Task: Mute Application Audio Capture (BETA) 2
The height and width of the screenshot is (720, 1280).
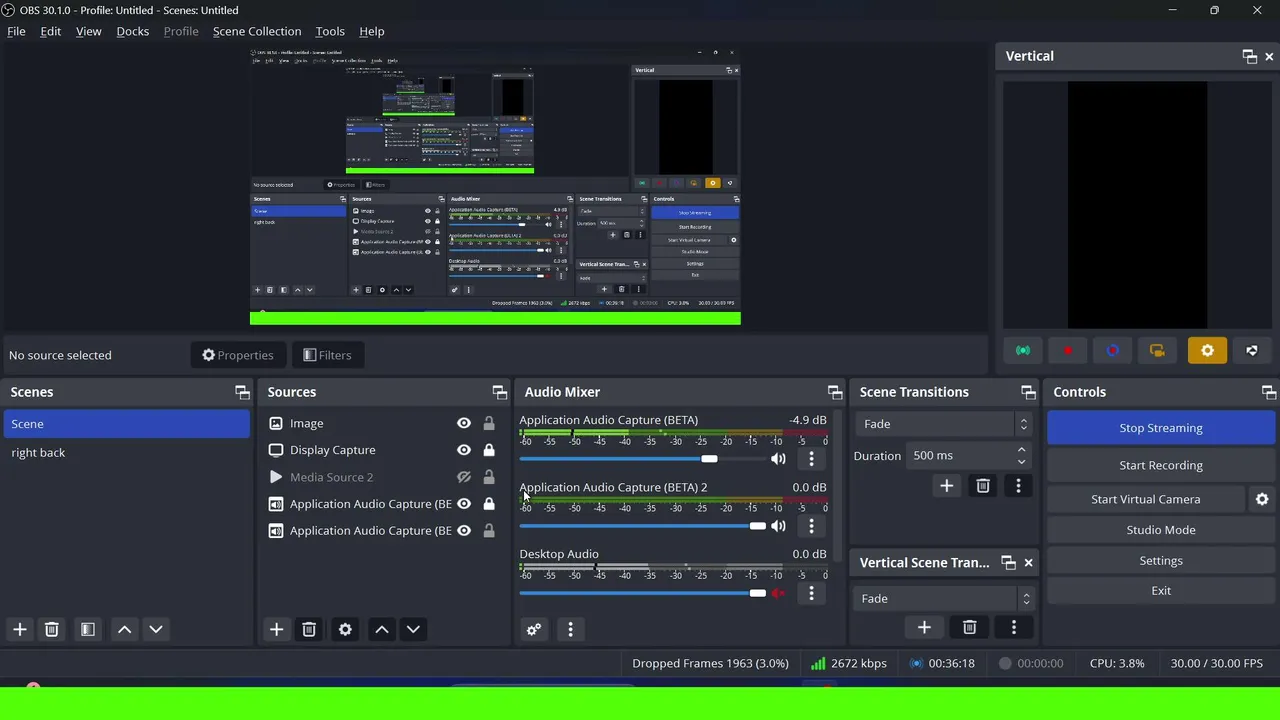Action: click(778, 526)
